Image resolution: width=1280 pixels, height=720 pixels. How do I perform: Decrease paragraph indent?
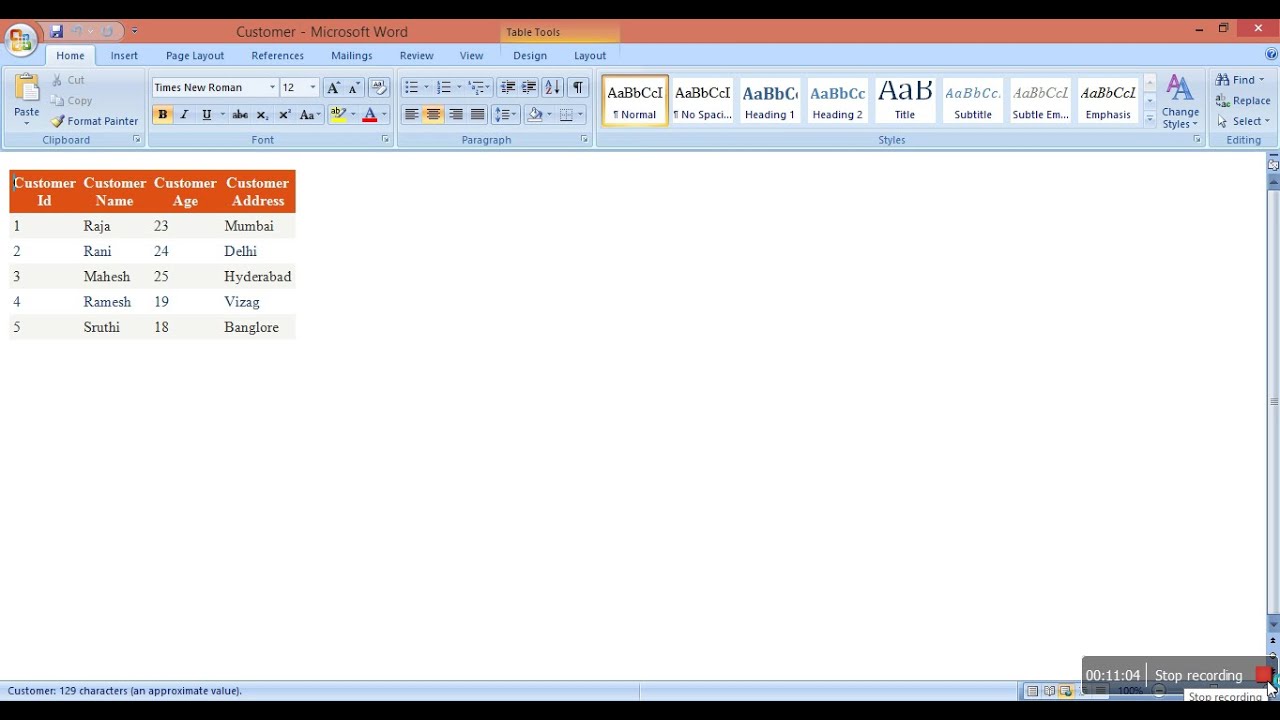pos(507,88)
